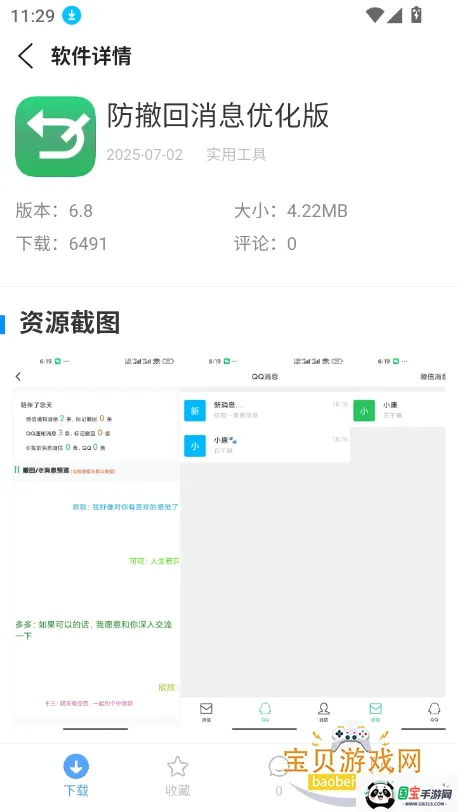Tap the 下载 label at bottom
Screen dimensions: 457x812
click(76, 791)
